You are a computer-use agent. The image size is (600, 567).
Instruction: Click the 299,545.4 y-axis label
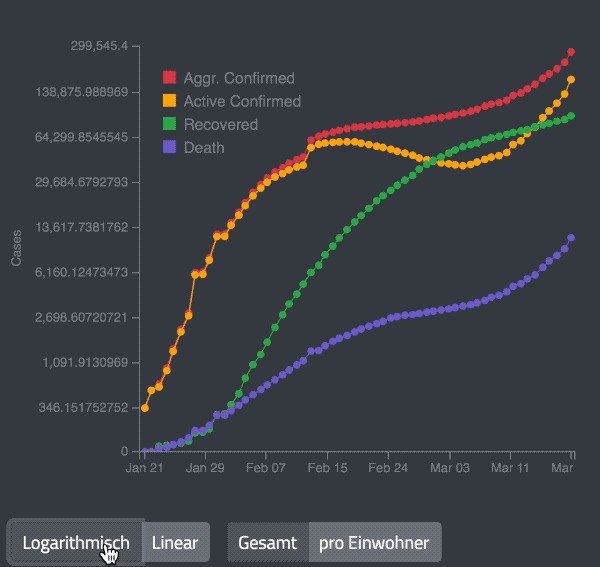[99, 46]
